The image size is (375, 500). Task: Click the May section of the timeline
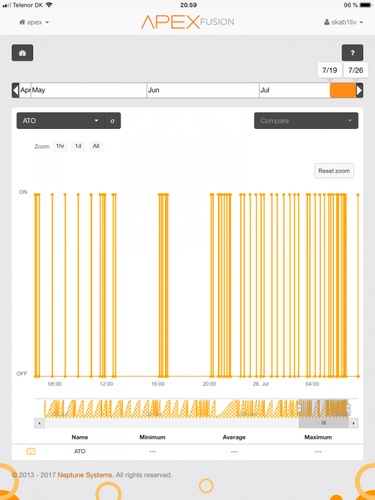pos(89,90)
